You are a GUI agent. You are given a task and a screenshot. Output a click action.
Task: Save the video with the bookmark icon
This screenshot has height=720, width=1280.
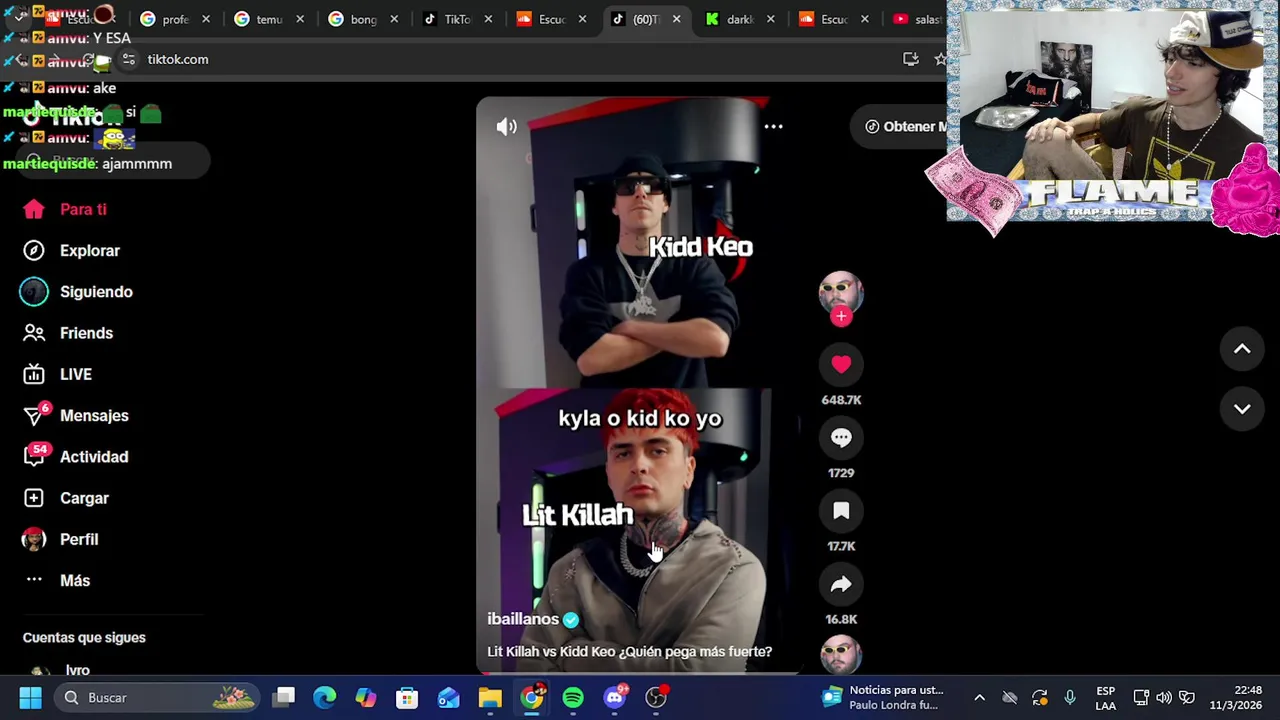841,511
